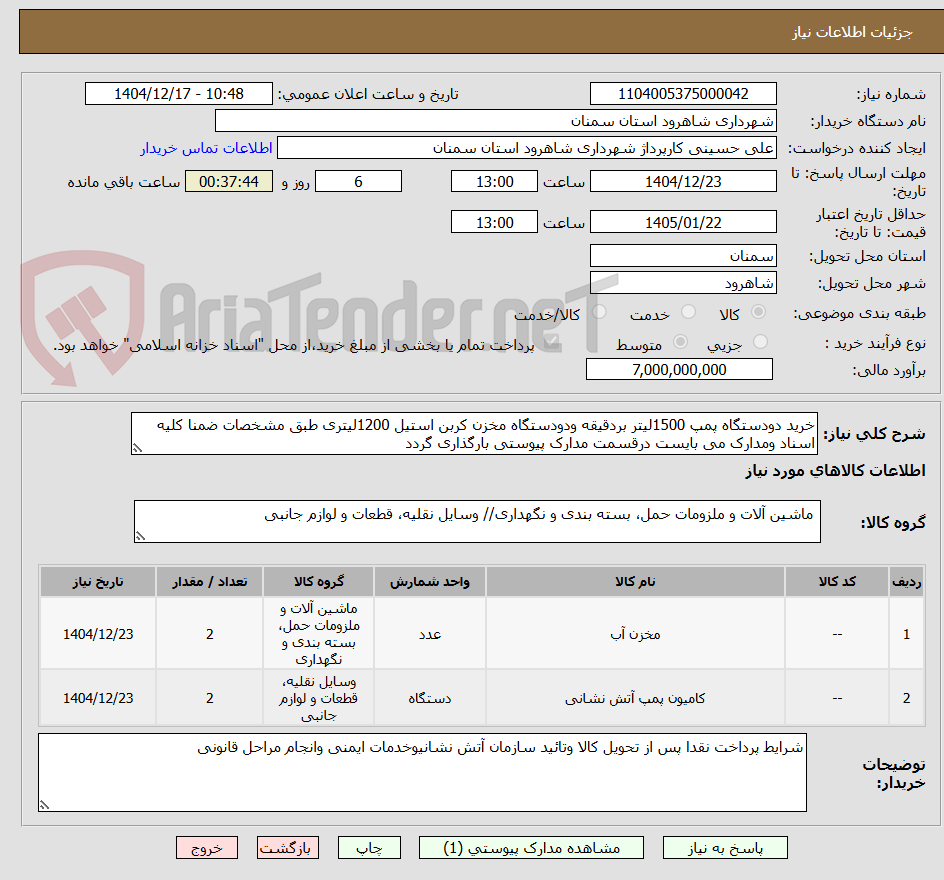Screen dimensions: 944x880
Task: Click resize handle of the buyer notes area
Action: click(x=44, y=805)
